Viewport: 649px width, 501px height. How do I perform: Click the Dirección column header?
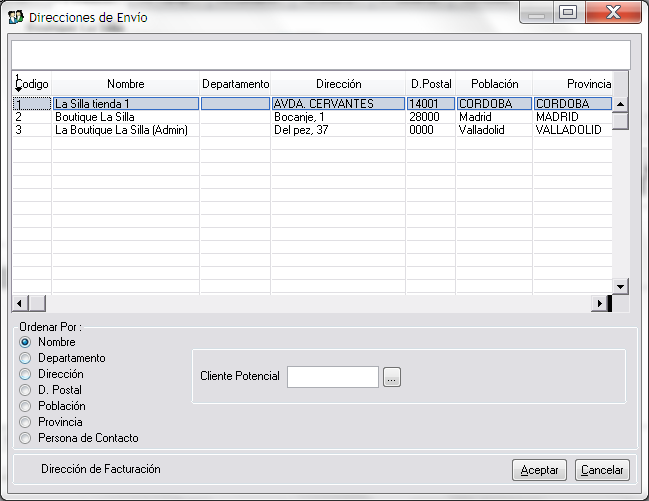click(339, 84)
